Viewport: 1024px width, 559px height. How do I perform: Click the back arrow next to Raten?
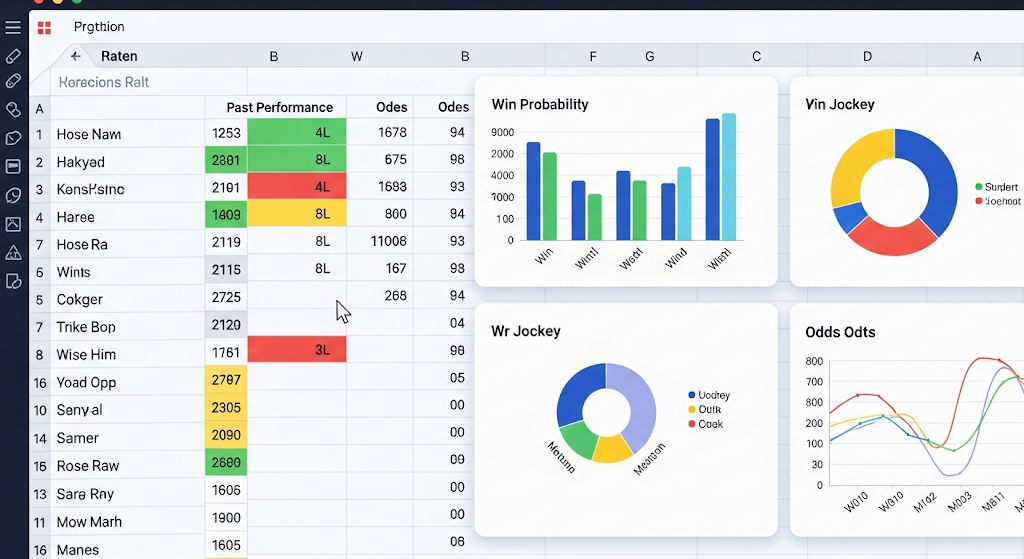[76, 56]
